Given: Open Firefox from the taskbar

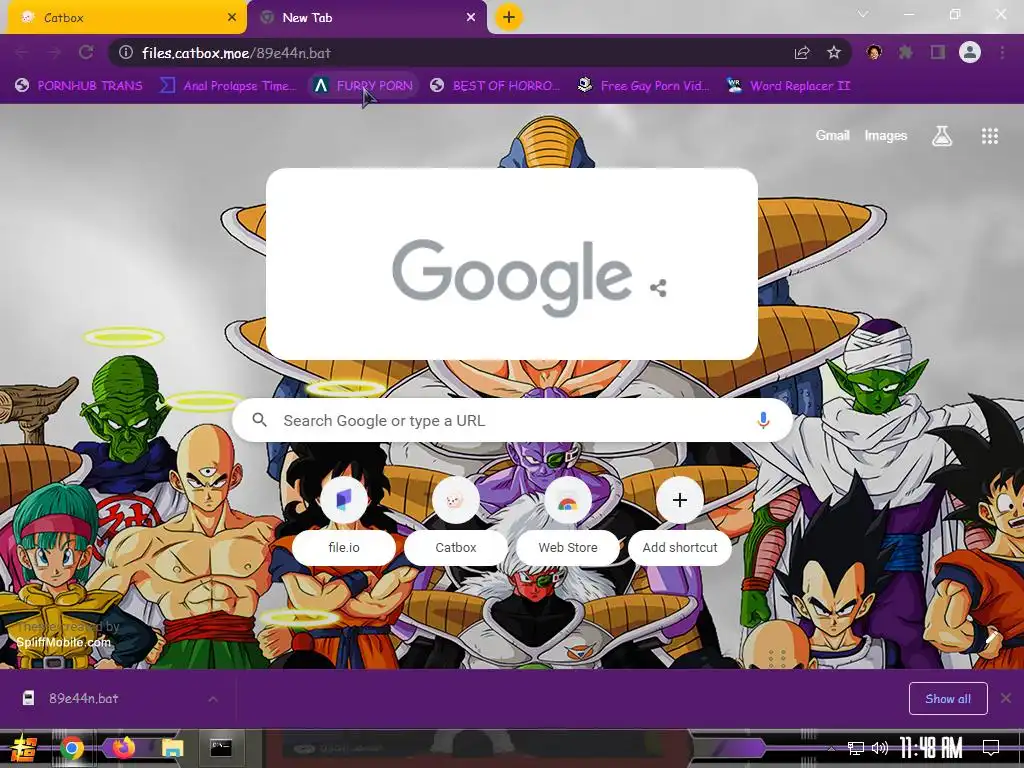Looking at the screenshot, I should (x=123, y=748).
